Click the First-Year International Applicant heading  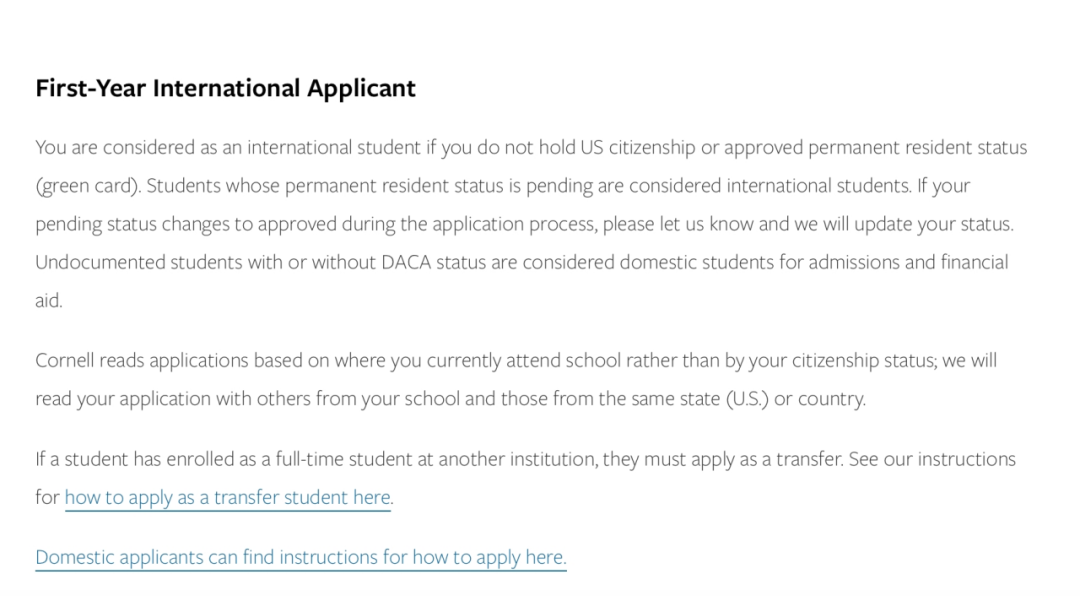pyautogui.click(x=225, y=88)
